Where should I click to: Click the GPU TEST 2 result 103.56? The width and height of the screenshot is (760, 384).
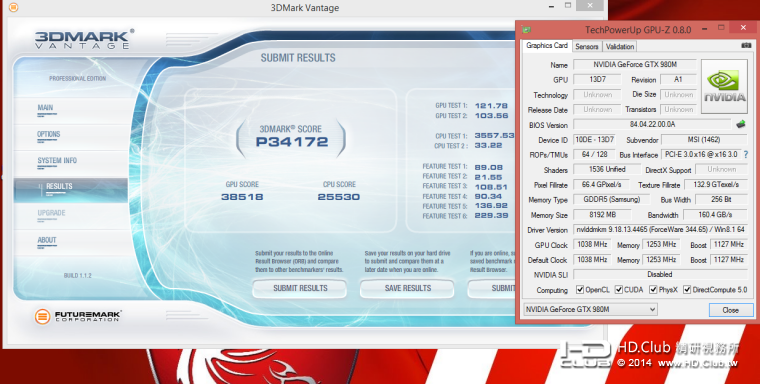[491, 115]
